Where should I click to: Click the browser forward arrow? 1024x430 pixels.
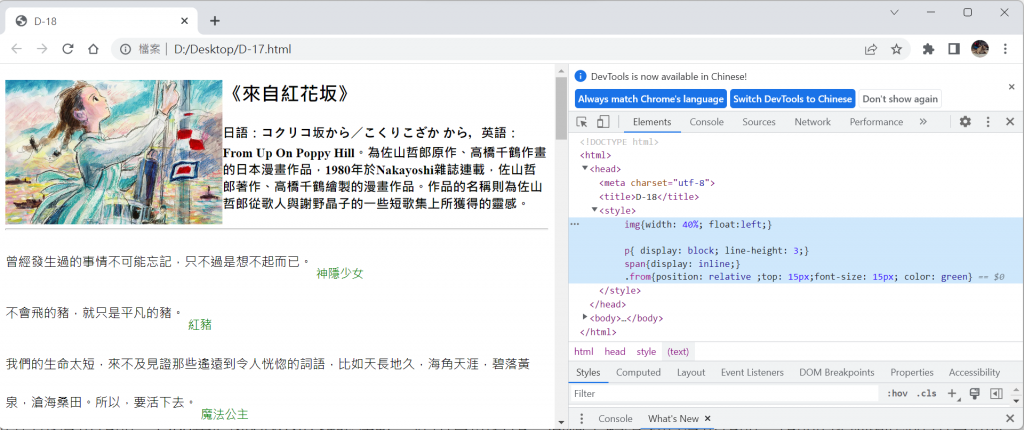click(42, 49)
